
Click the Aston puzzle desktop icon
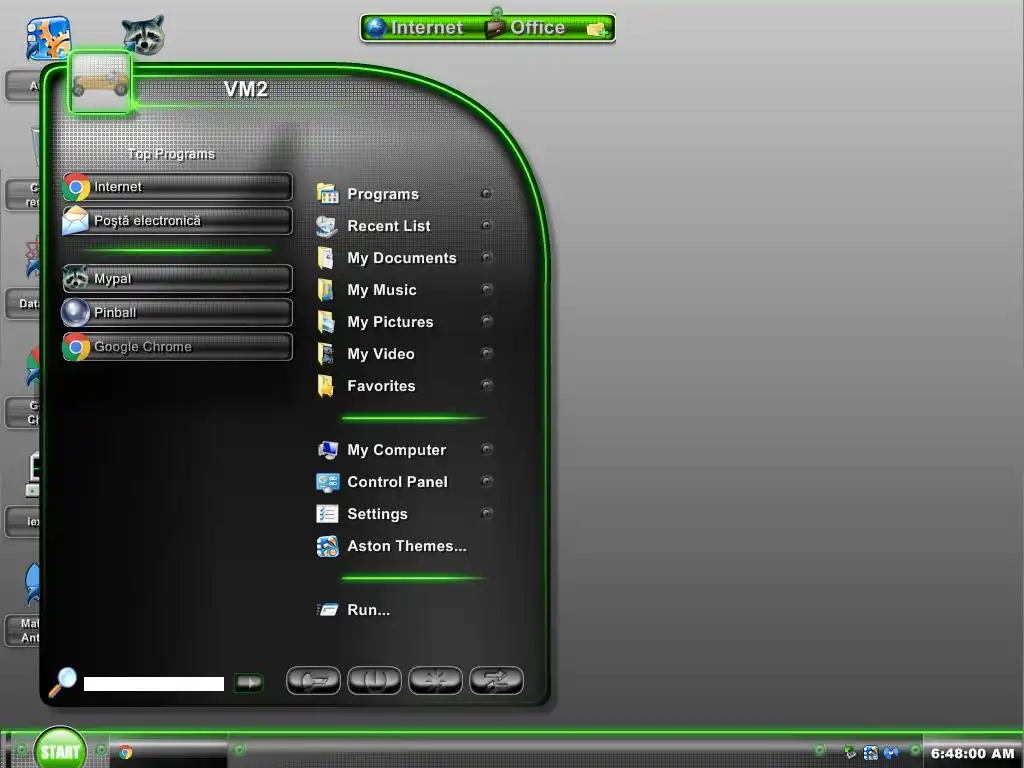(48, 37)
